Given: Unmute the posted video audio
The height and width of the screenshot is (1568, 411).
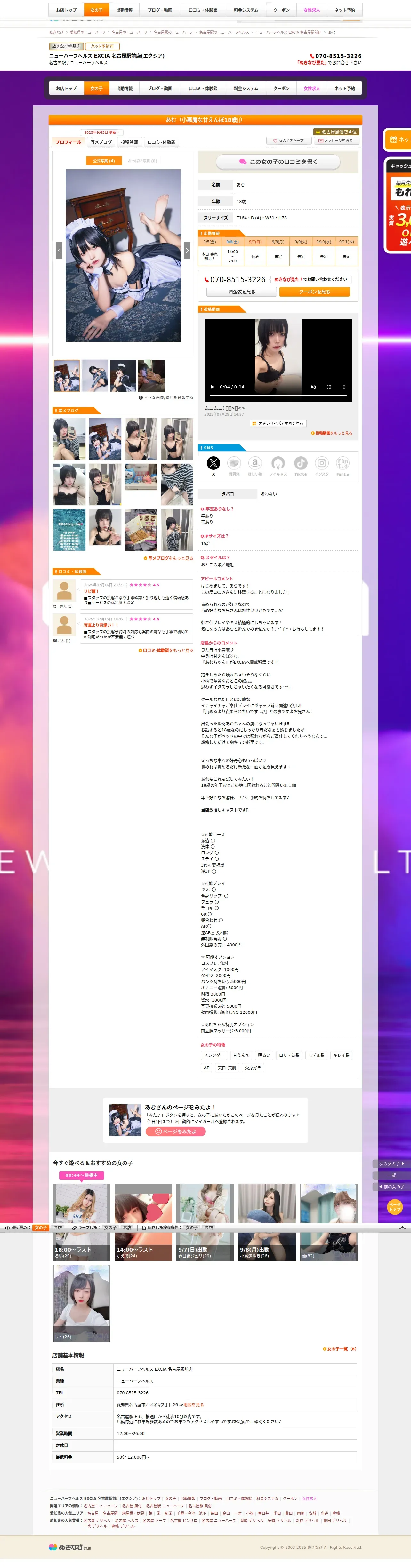Looking at the screenshot, I should click(314, 387).
